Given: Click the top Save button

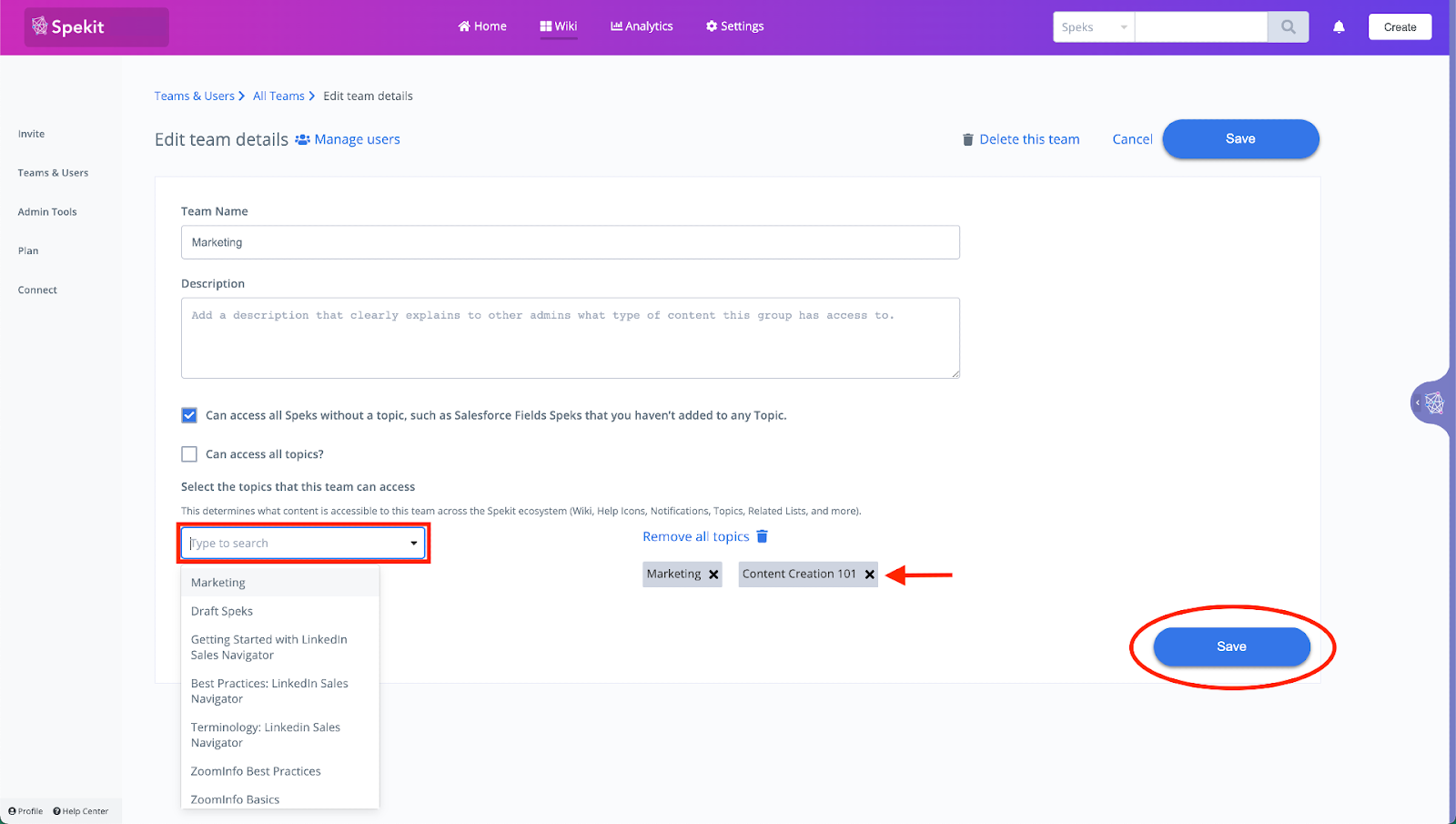Looking at the screenshot, I should point(1240,139).
